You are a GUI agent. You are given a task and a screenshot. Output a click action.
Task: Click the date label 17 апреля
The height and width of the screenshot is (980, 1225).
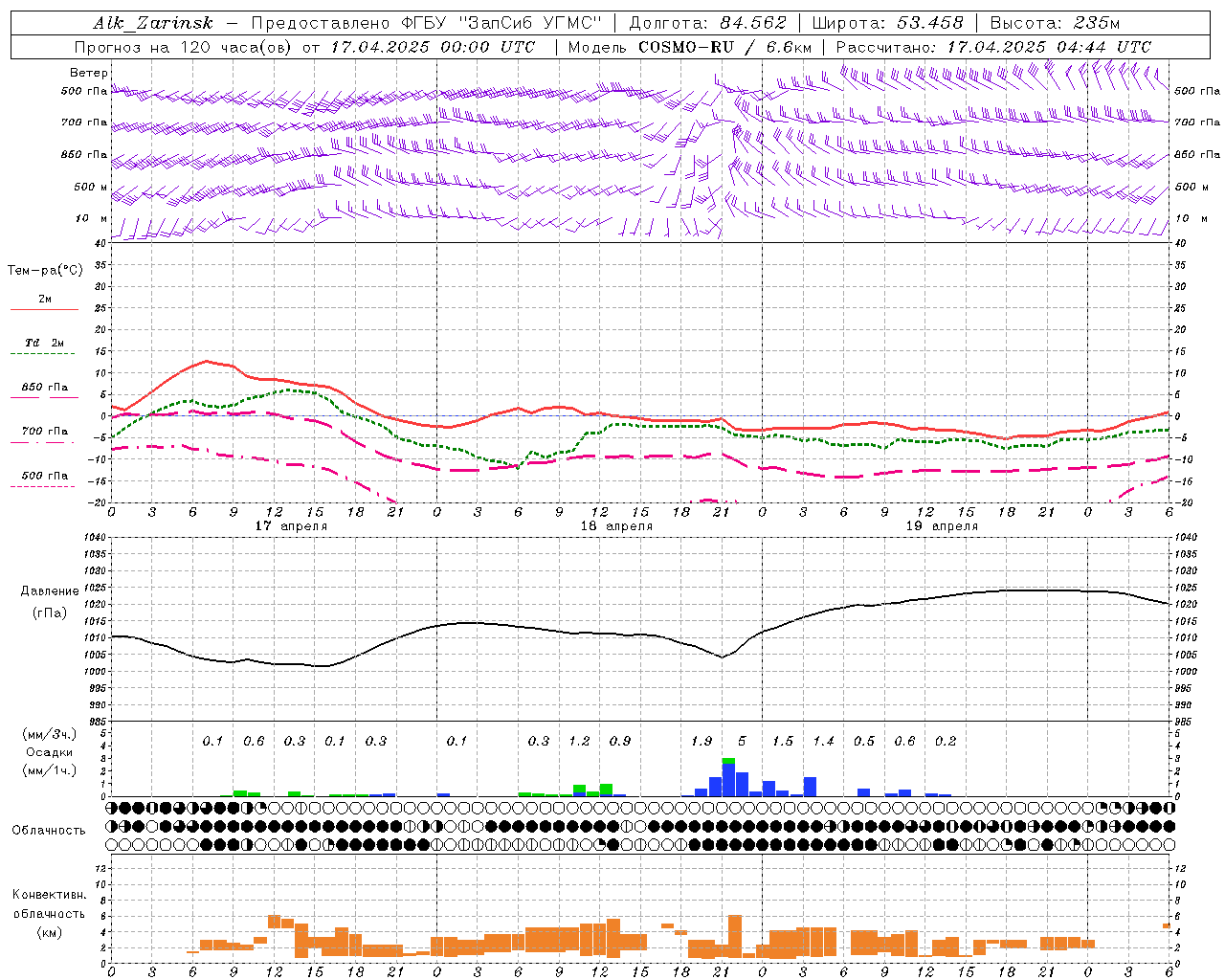[x=291, y=526]
